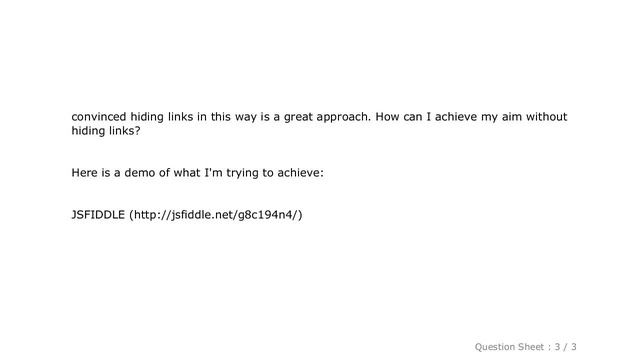Viewport: 640px width, 360px height.
Task: Click the word 'without' at line end
Action: point(547,117)
